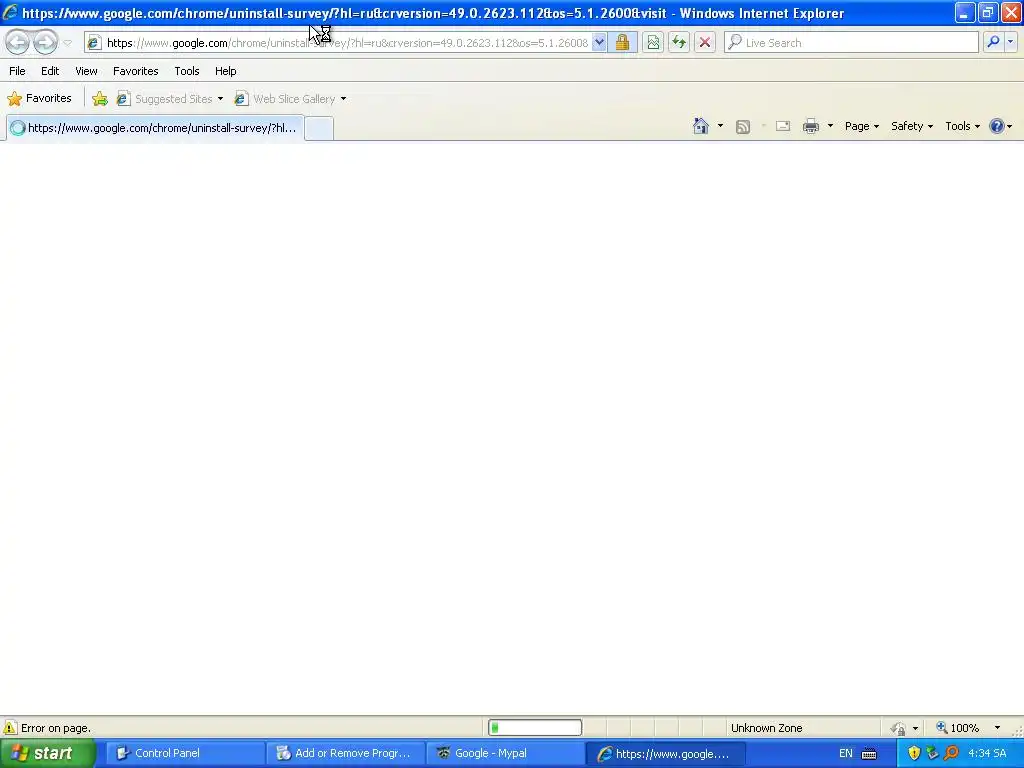Image resolution: width=1024 pixels, height=768 pixels.
Task: Click the Search magnifier button
Action: tap(993, 42)
